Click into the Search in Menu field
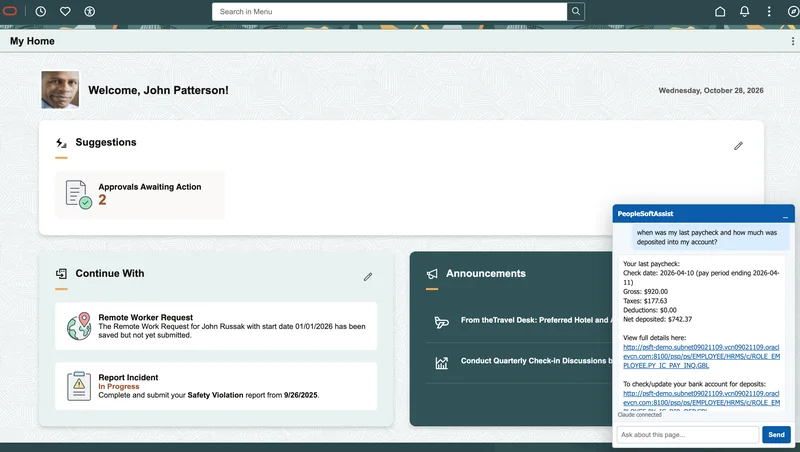800x452 pixels. [x=389, y=11]
